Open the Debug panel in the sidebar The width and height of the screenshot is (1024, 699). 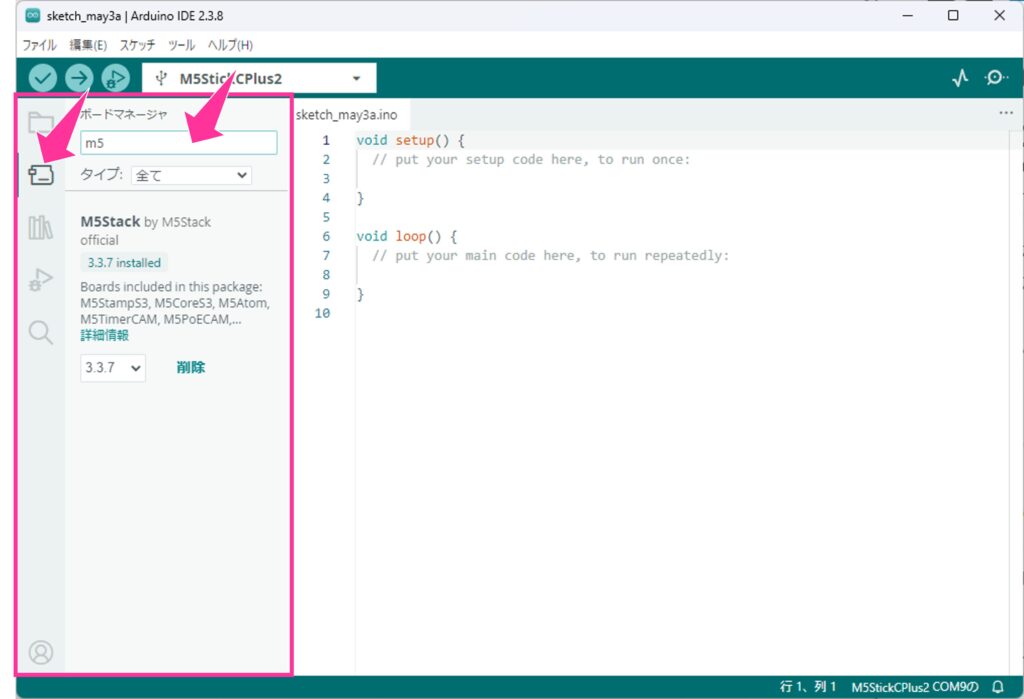[40, 280]
